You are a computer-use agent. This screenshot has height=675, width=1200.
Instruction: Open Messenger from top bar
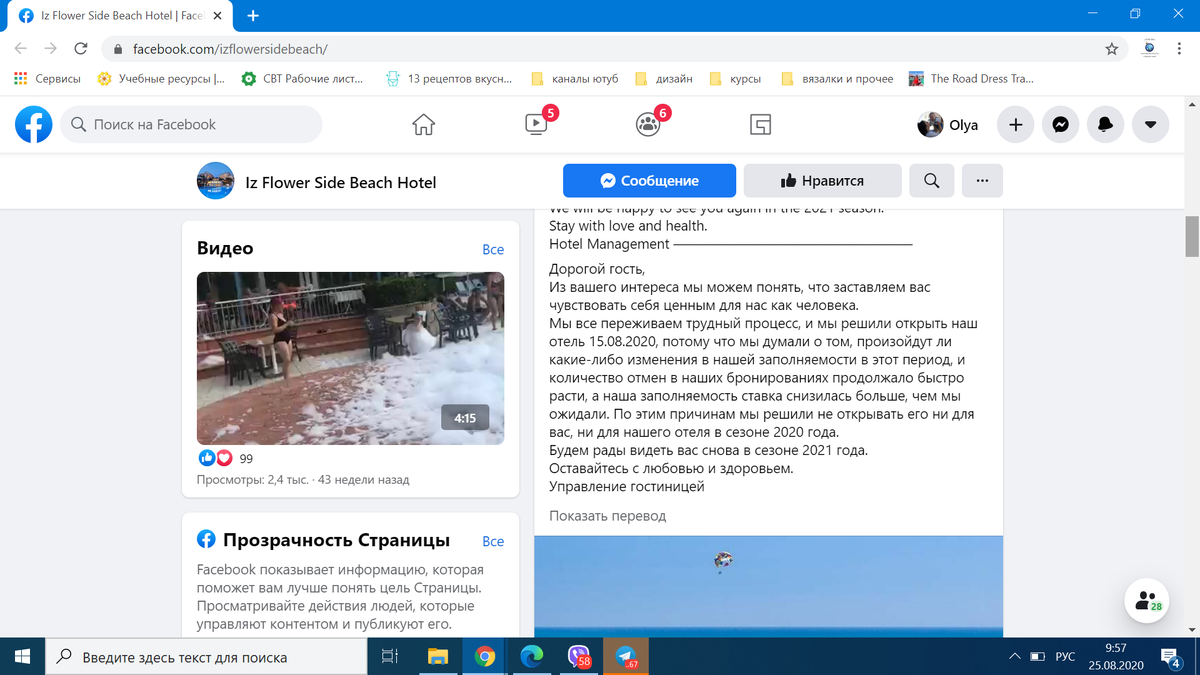click(1061, 125)
